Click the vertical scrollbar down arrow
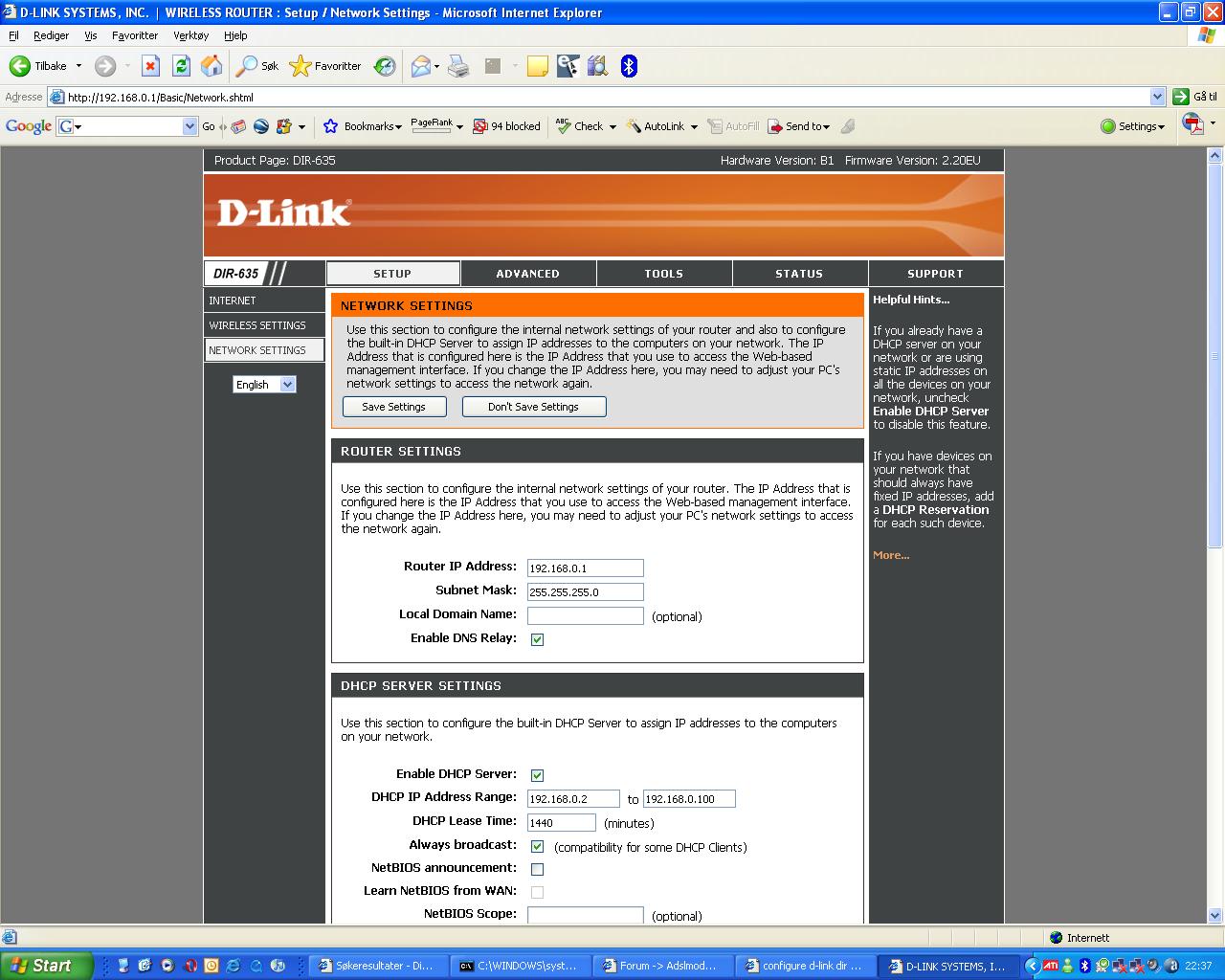The image size is (1225, 980). (1215, 915)
